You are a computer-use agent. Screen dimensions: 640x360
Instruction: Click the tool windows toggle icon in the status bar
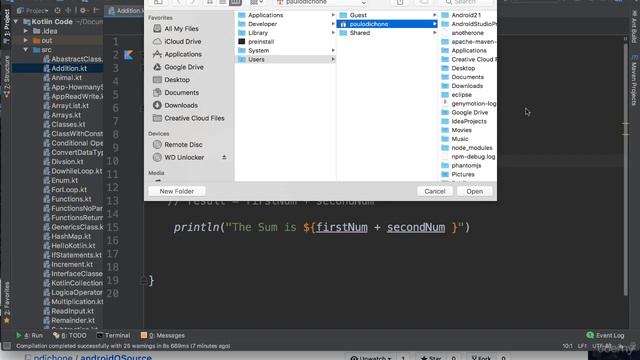7,346
